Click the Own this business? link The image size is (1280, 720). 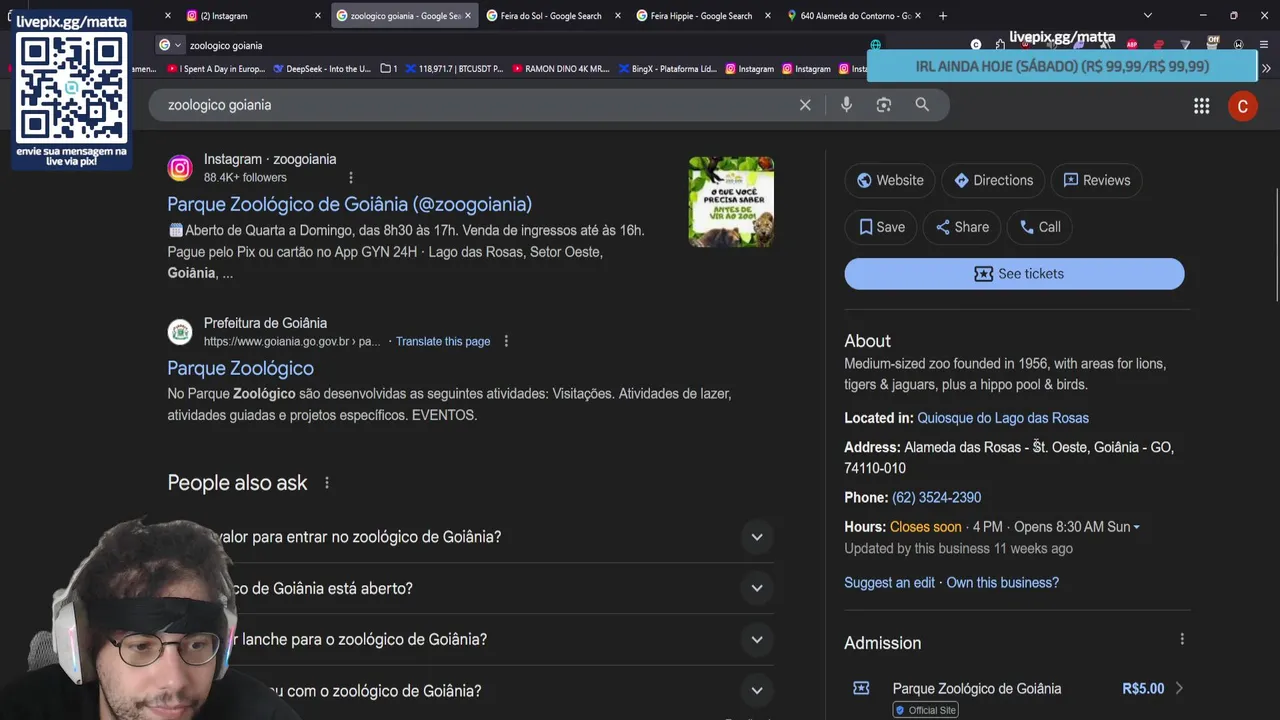tap(1002, 582)
